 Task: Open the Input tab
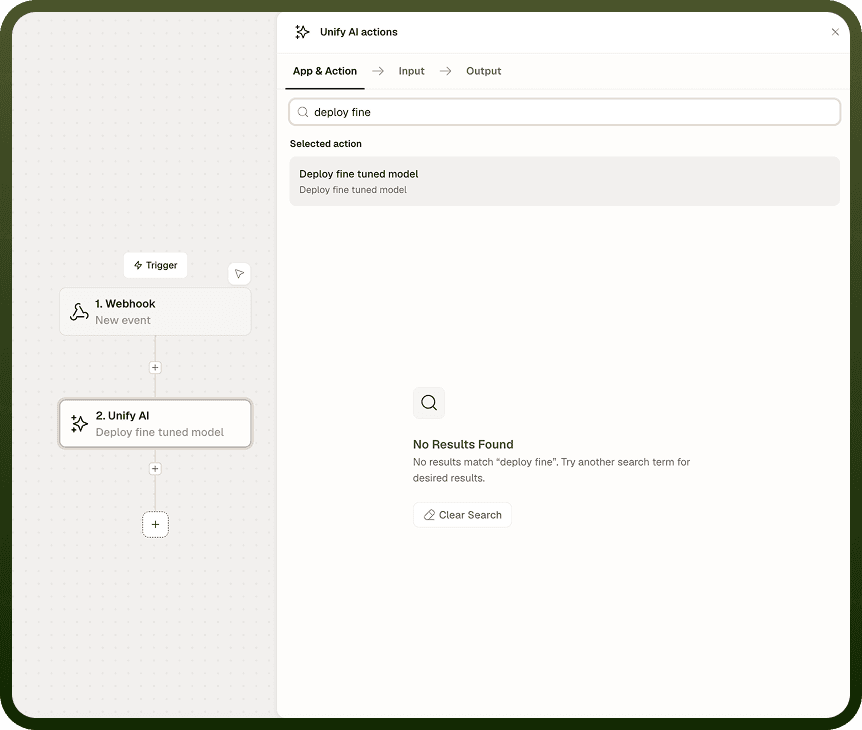pyautogui.click(x=411, y=71)
